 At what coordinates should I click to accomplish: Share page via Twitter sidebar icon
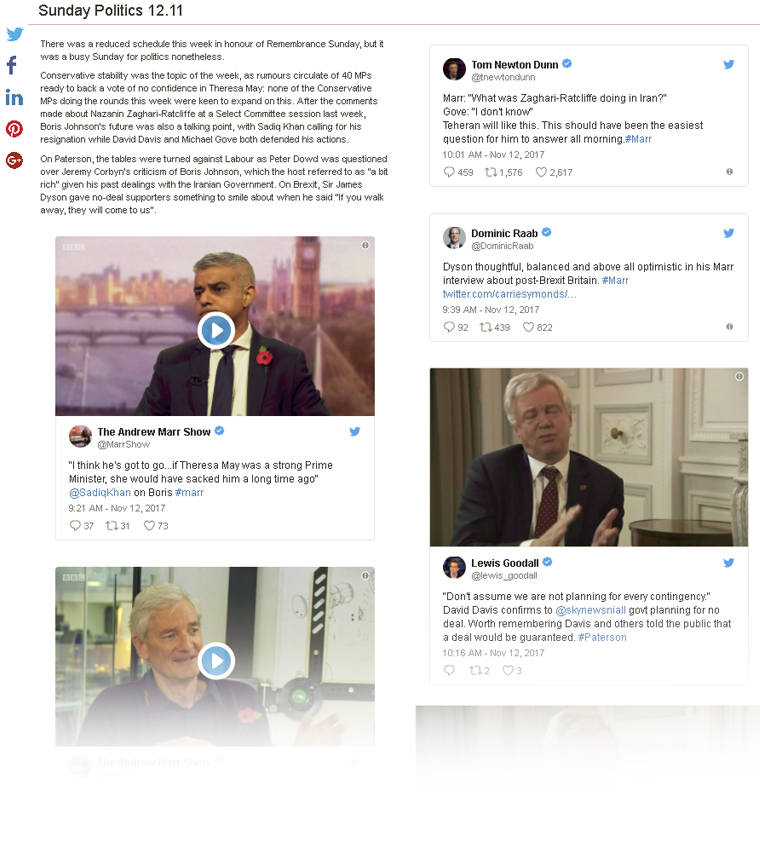coord(14,34)
